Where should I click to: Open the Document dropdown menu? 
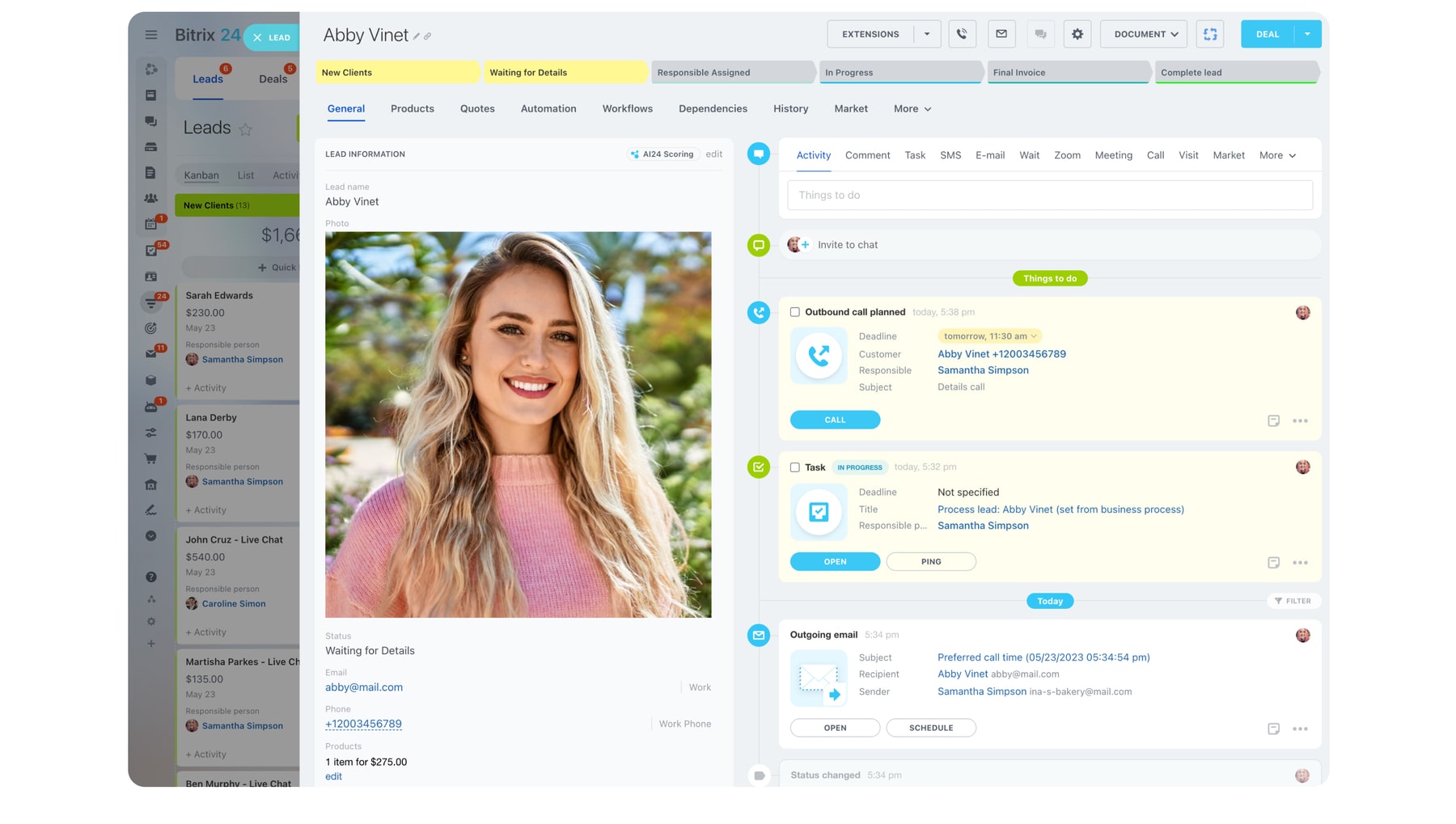(x=1144, y=34)
